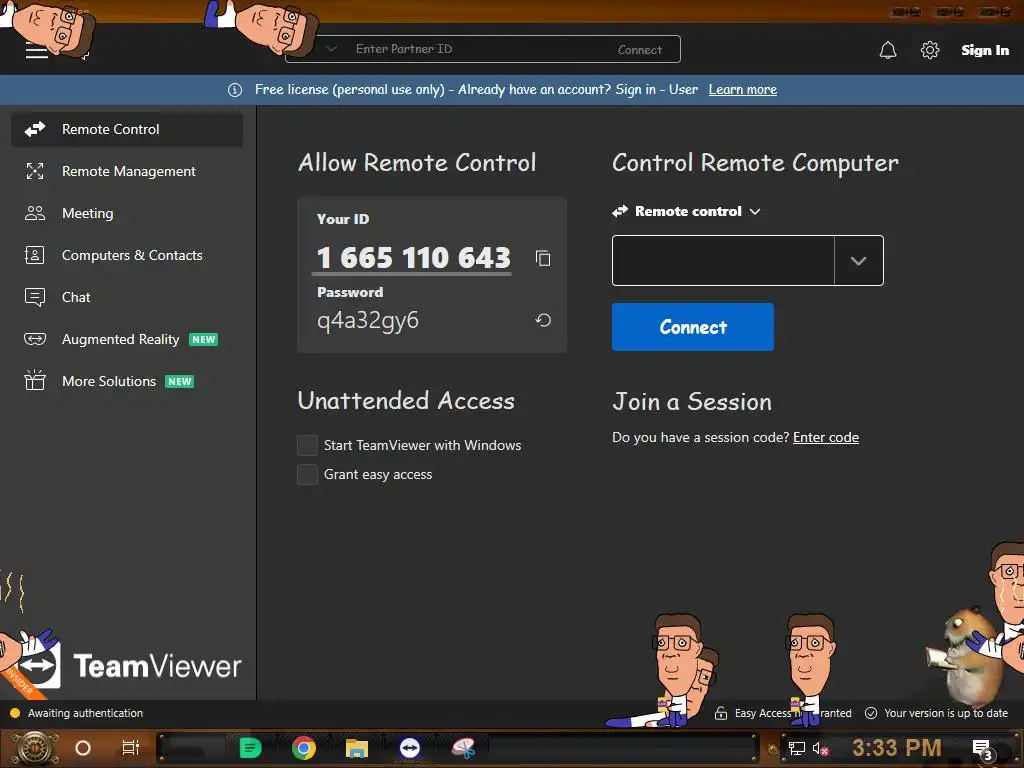This screenshot has width=1024, height=768.
Task: Click the remote computer partner ID input
Action: 723,261
